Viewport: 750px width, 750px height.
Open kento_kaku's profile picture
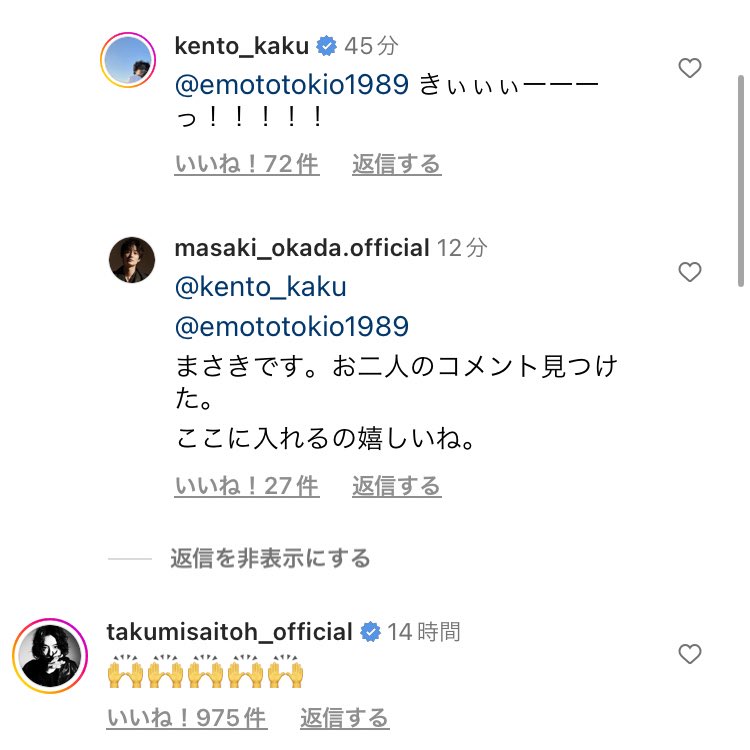pyautogui.click(x=131, y=59)
